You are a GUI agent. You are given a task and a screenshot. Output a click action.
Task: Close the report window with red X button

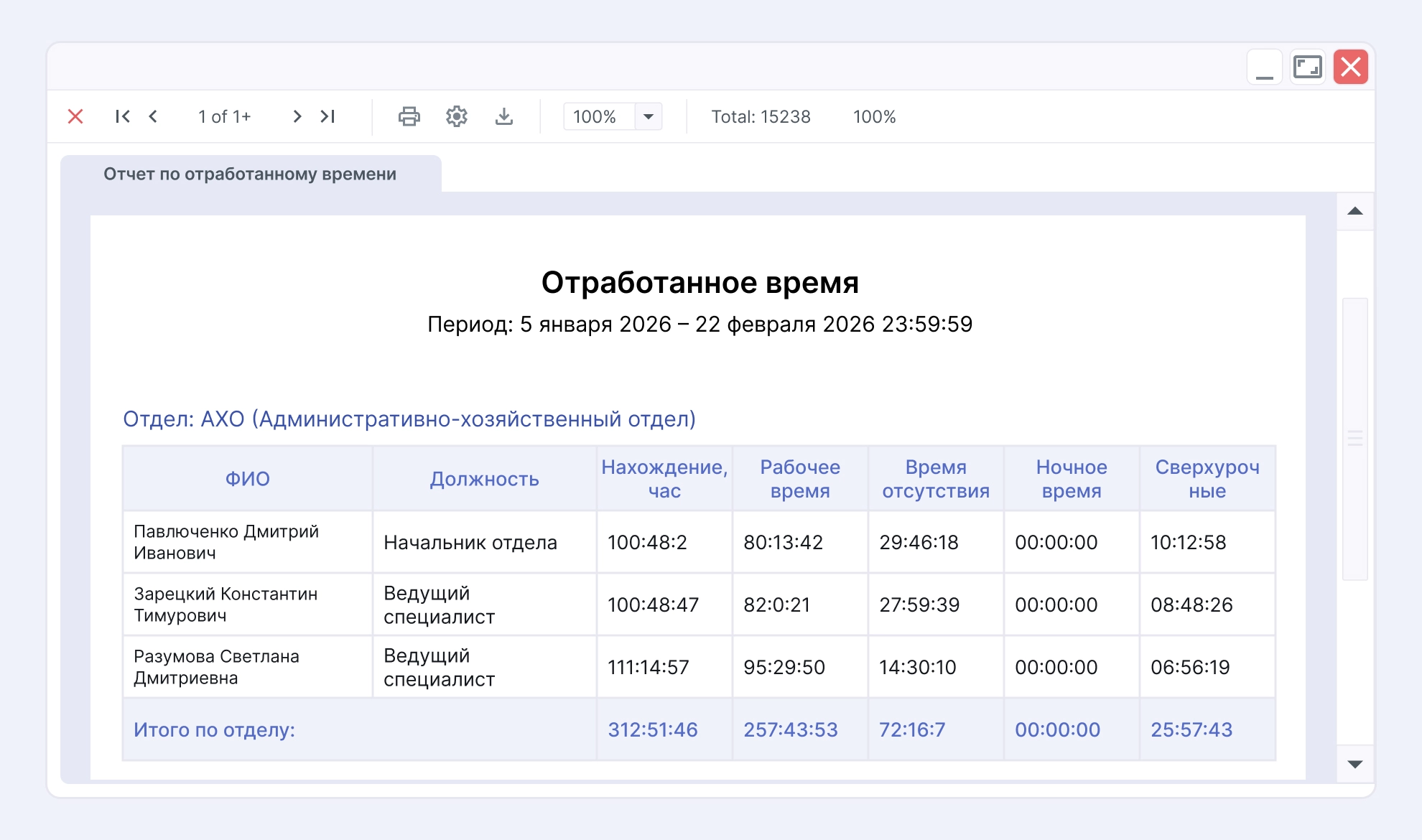(x=1351, y=67)
